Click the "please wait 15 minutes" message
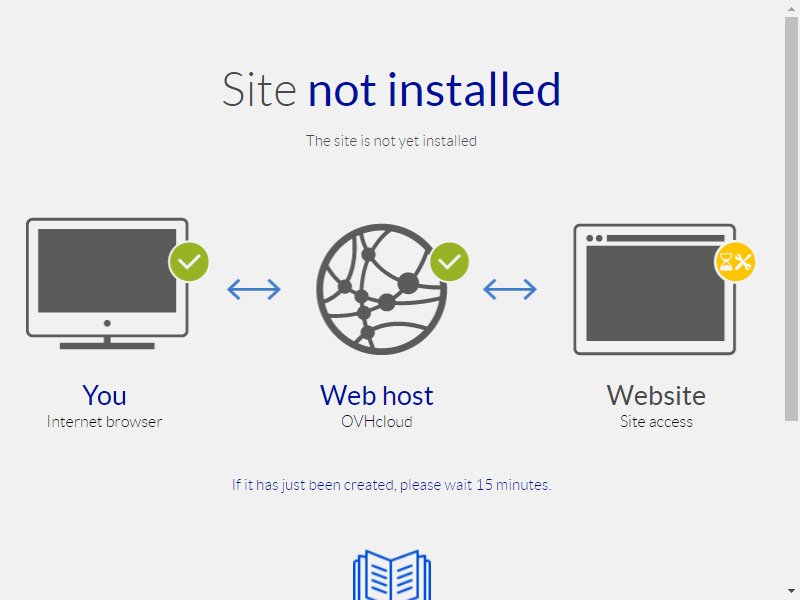 tap(476, 485)
